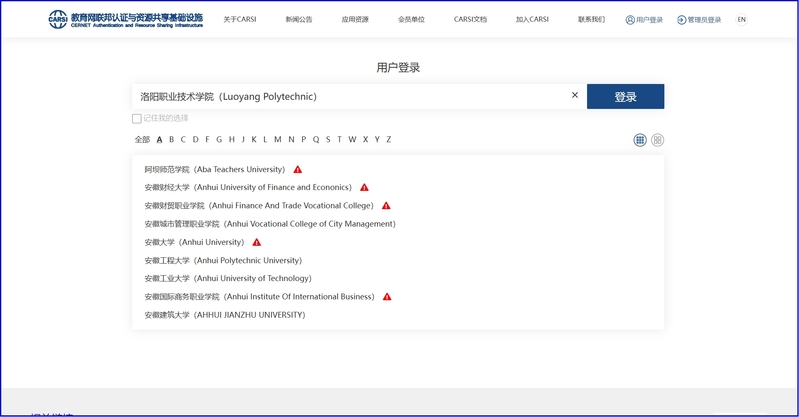Filter institutions by letter H
799x417 pixels.
(232, 140)
